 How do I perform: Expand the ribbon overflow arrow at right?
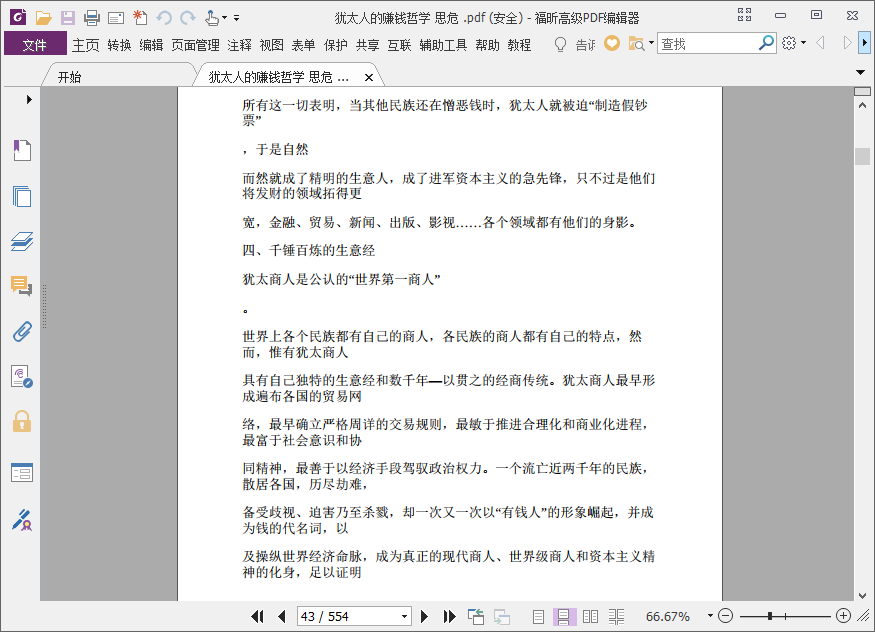tap(865, 43)
